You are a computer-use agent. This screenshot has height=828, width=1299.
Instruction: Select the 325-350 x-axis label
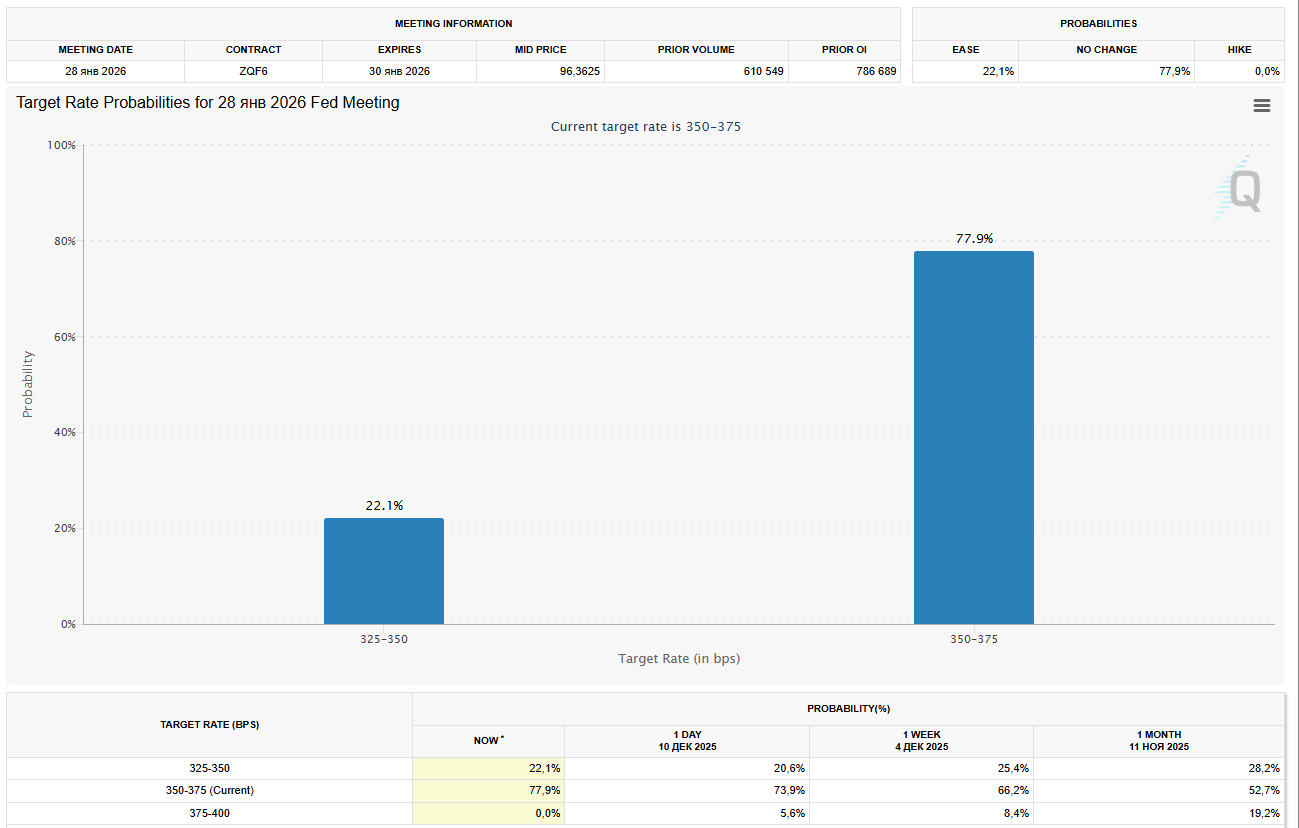[x=384, y=639]
